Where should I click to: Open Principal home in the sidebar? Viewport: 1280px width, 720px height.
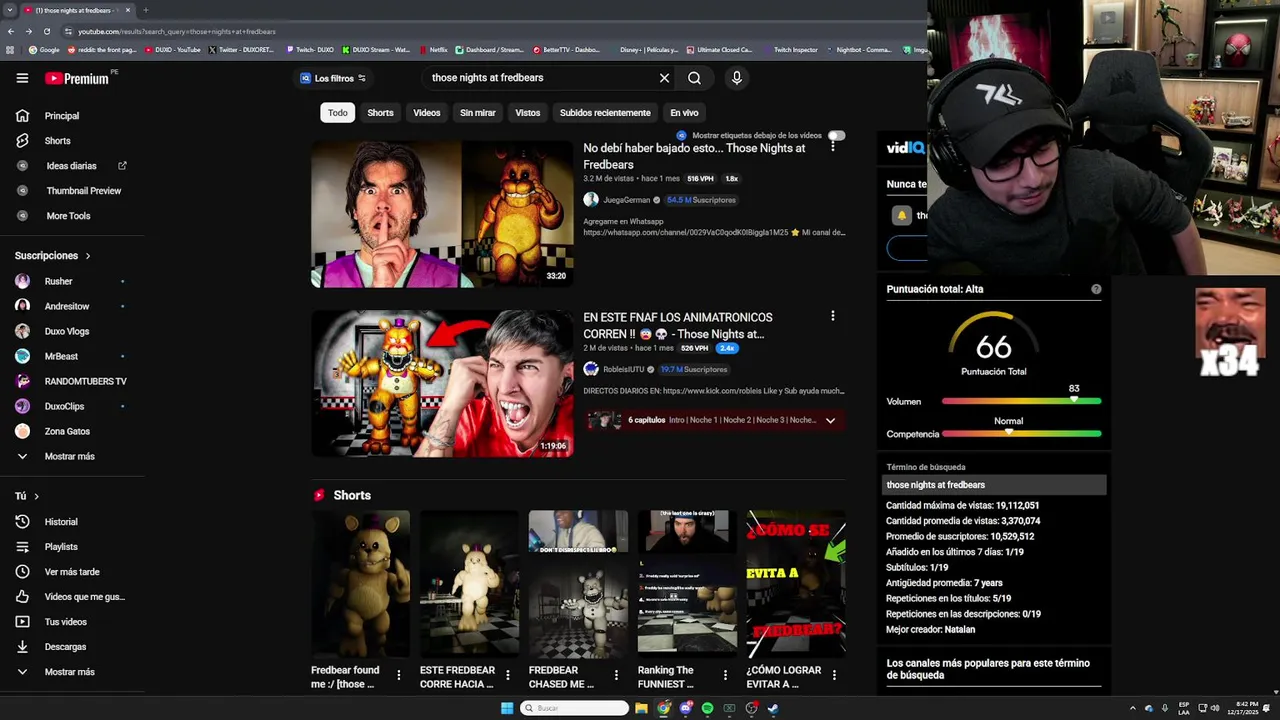click(x=61, y=116)
